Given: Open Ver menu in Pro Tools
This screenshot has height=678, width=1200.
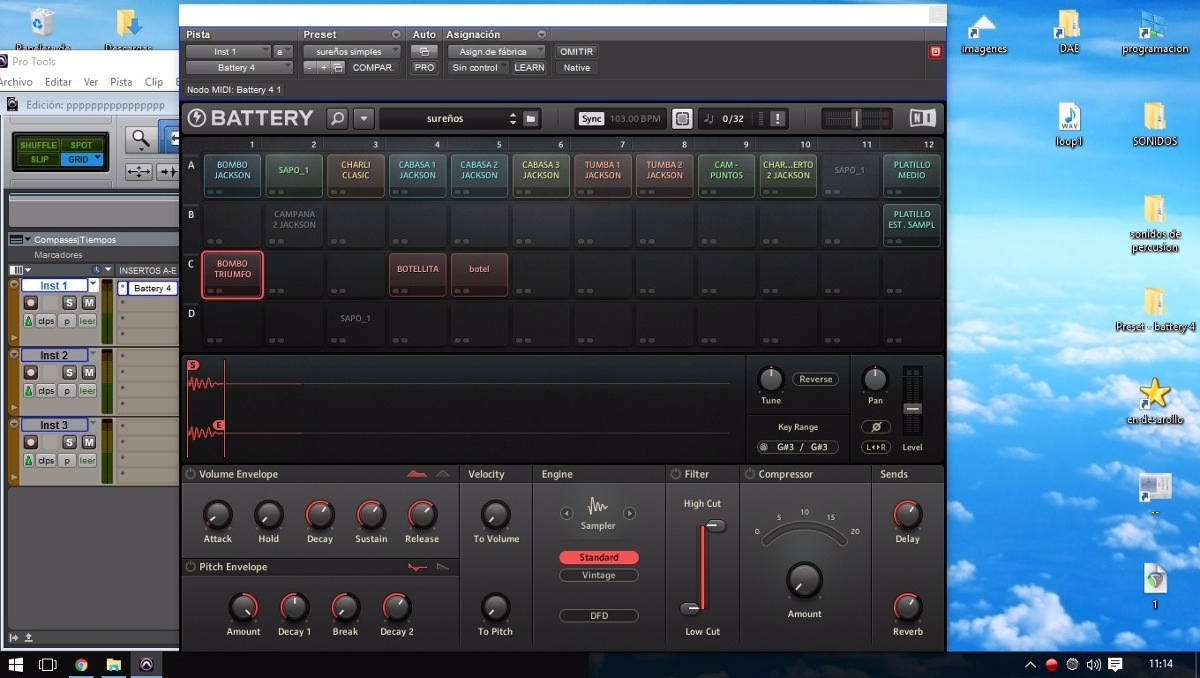Looking at the screenshot, I should (x=91, y=82).
